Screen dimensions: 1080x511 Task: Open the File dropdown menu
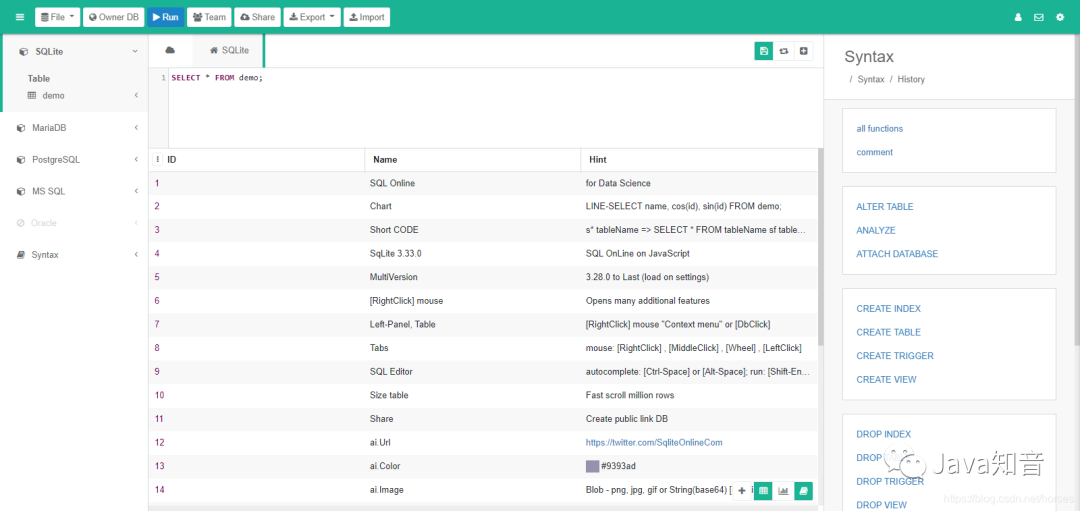coord(57,17)
